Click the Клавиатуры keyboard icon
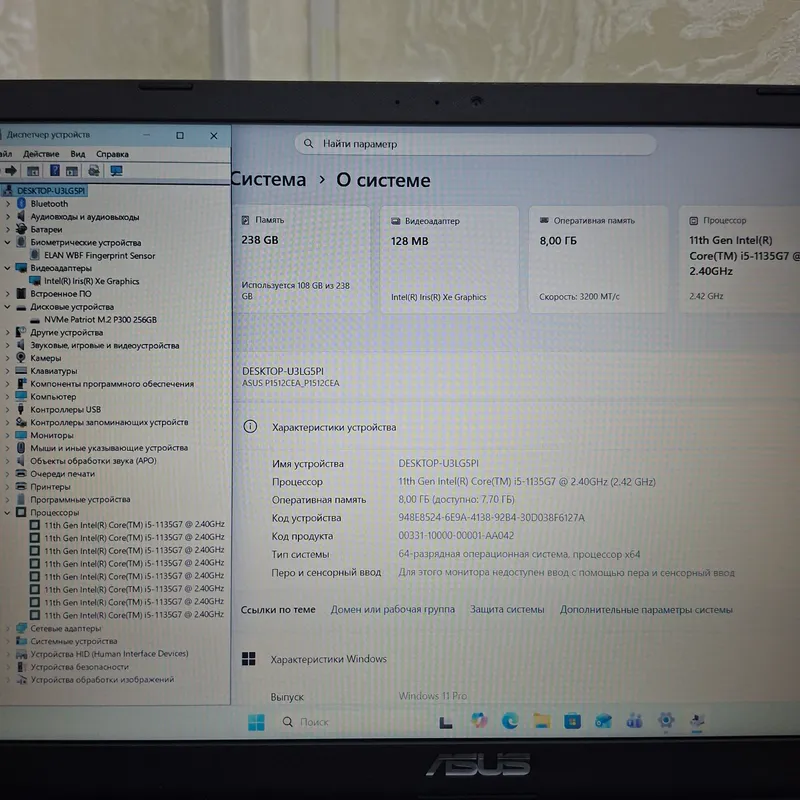Screen dimensions: 800x800 [21, 370]
